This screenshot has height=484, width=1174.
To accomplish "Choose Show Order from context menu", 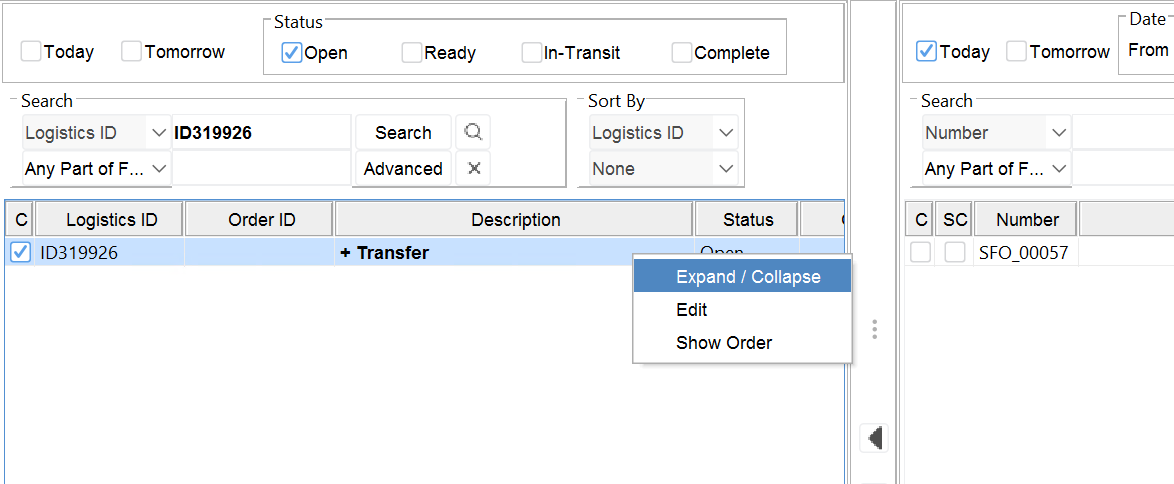I will point(724,343).
